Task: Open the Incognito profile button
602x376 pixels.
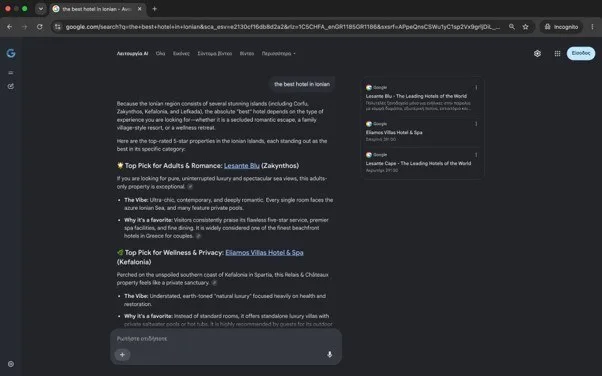Action: pyautogui.click(x=561, y=27)
